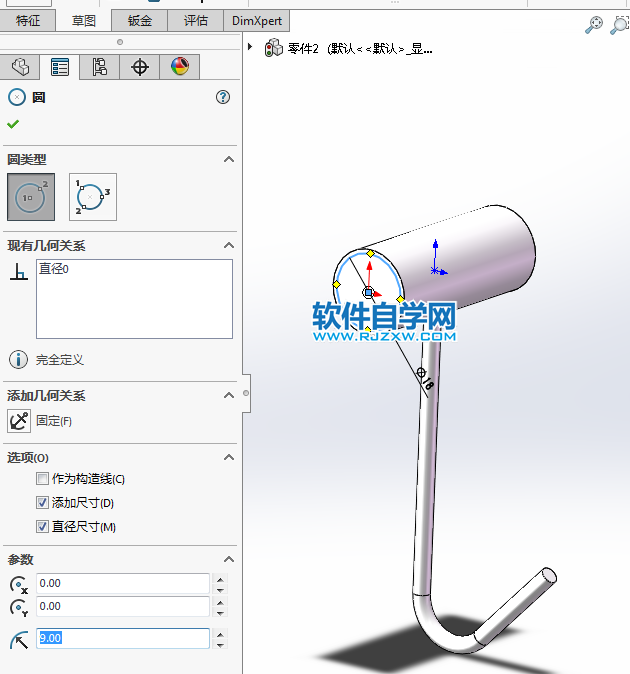Switch to the PropertyManager tab icon
Image resolution: width=630 pixels, height=674 pixels.
[x=60, y=67]
